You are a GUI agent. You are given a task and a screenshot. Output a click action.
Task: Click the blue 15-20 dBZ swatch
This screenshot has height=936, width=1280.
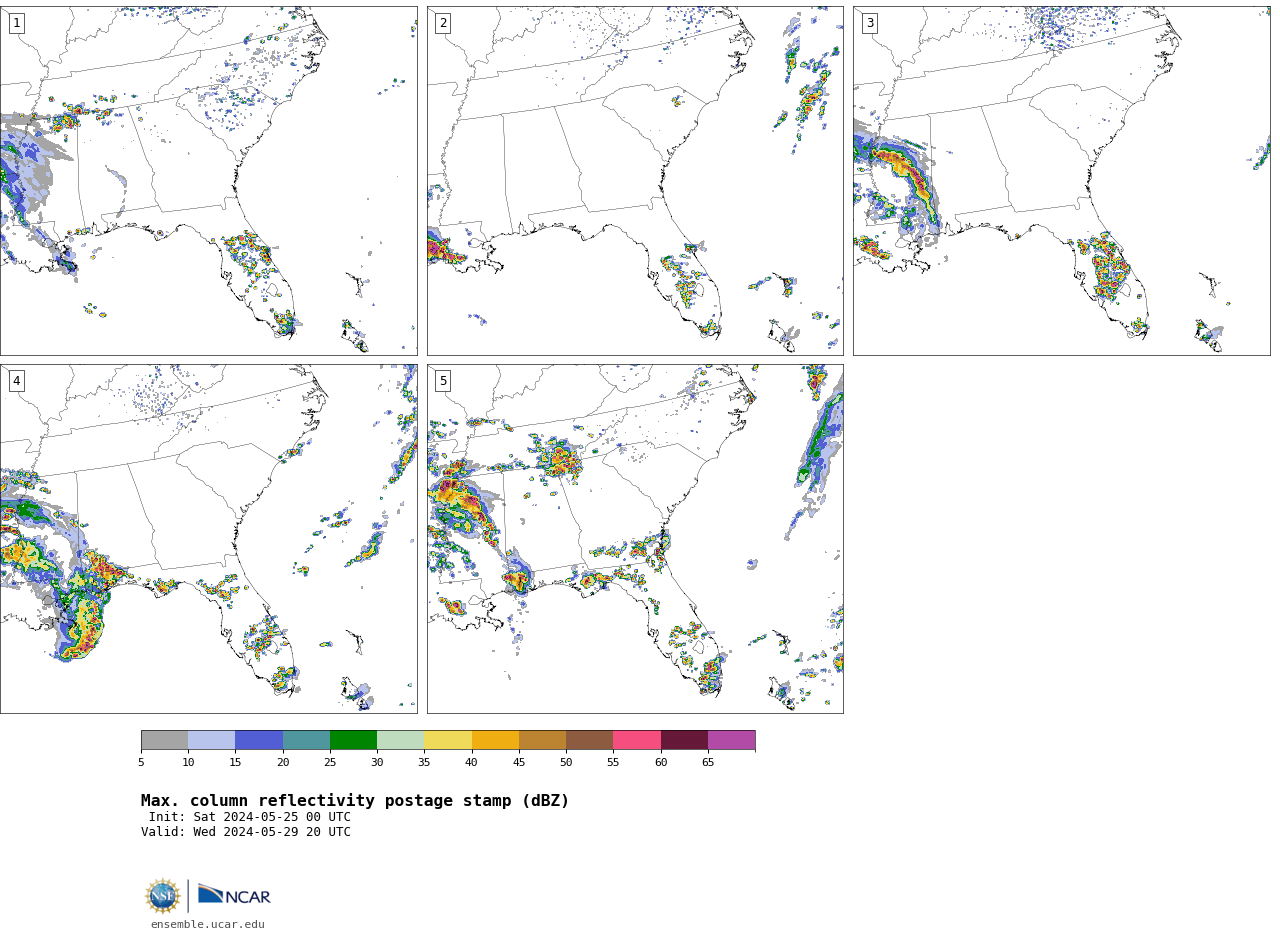259,740
